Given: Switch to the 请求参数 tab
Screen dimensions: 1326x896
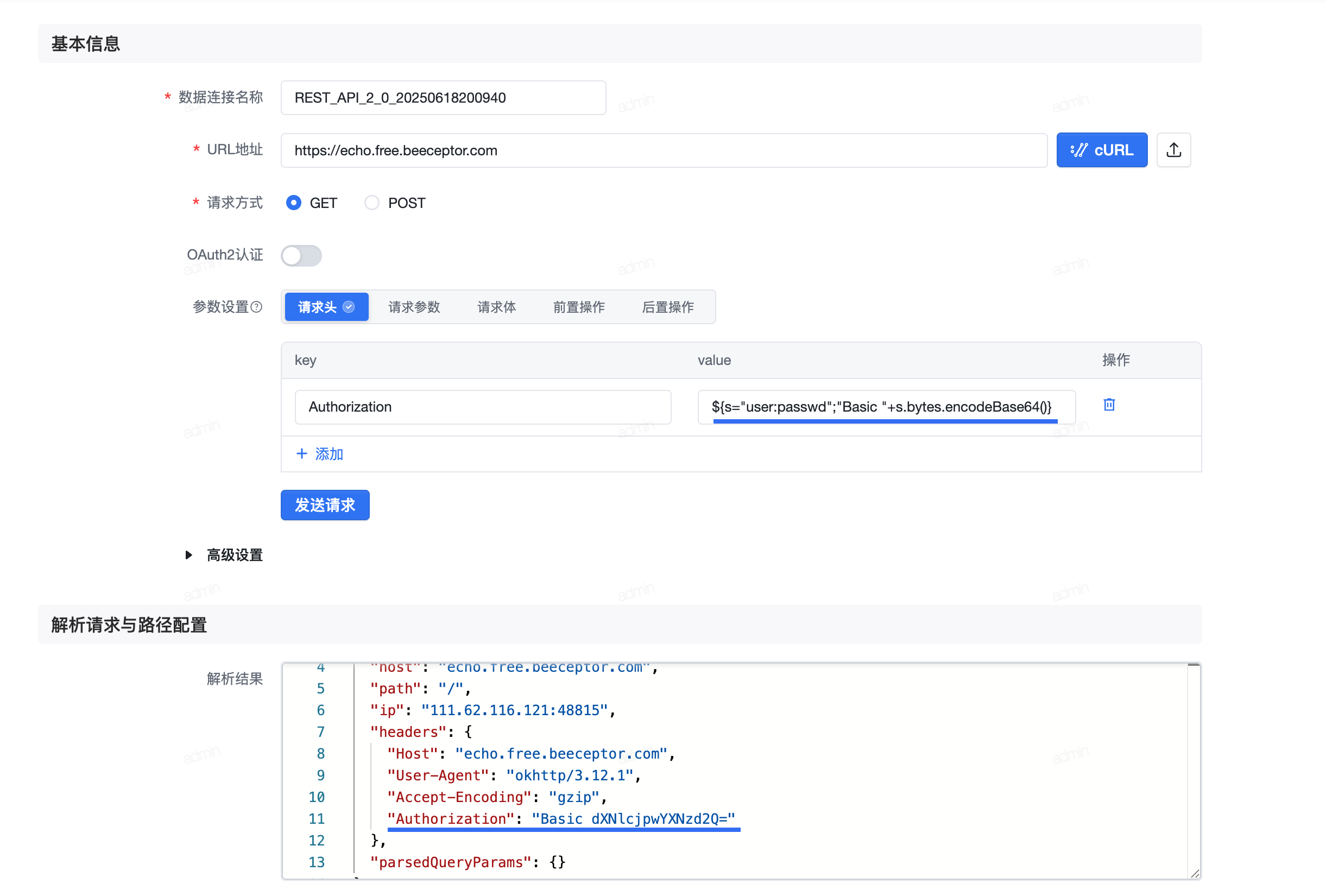Looking at the screenshot, I should 414,307.
